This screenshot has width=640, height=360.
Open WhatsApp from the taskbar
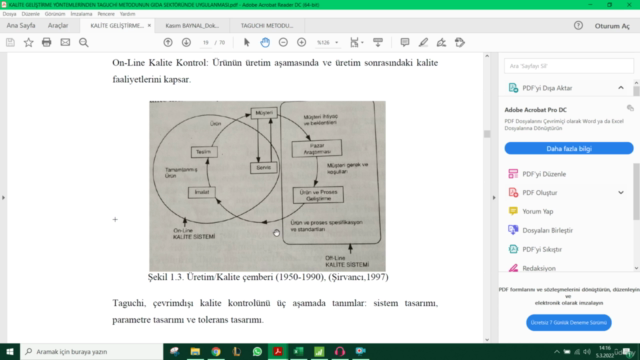point(257,351)
